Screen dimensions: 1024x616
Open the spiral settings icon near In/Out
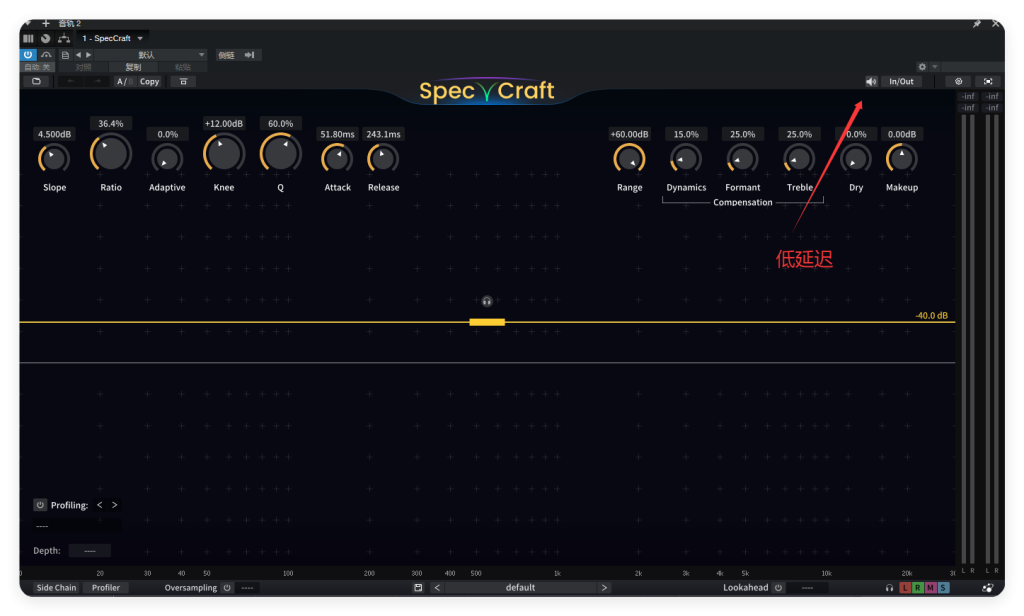pyautogui.click(x=959, y=82)
